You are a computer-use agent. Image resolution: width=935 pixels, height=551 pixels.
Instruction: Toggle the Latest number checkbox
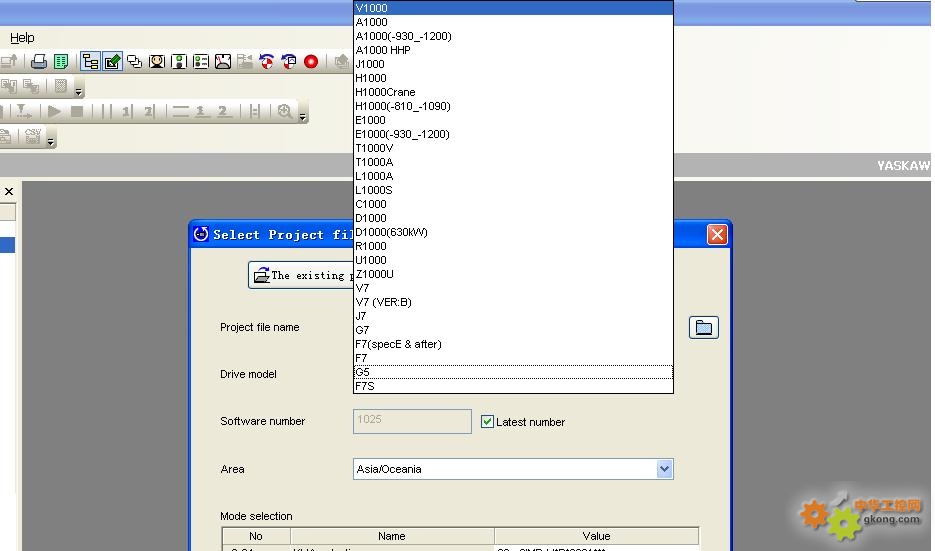point(487,422)
